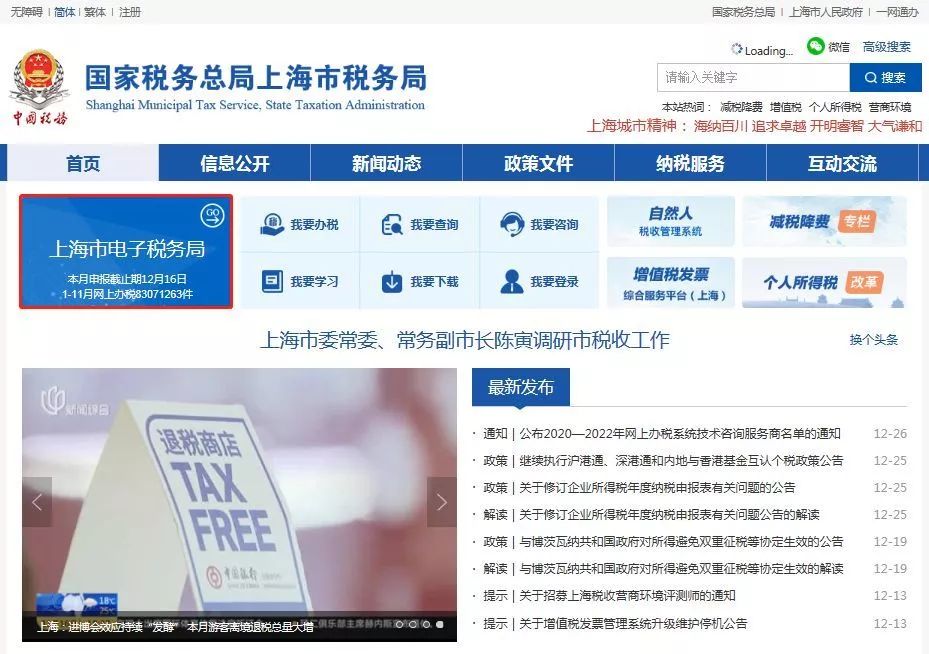
Task: Open the 首页 navigation tab
Action: click(83, 163)
